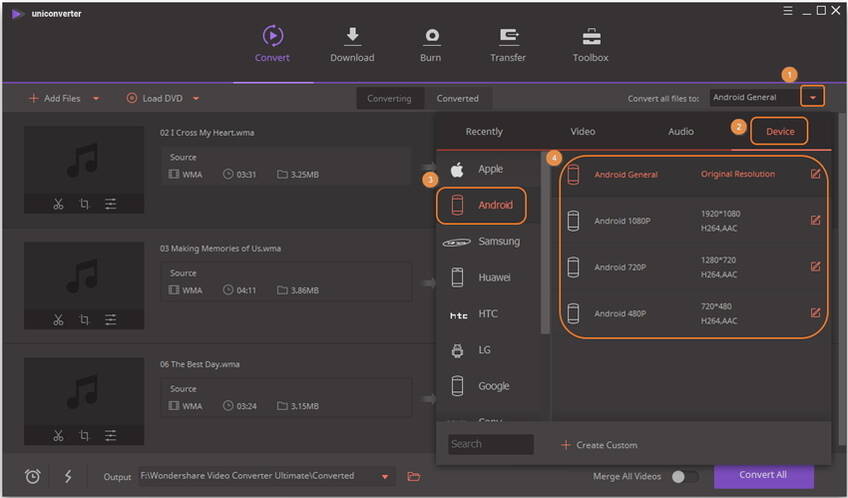Viewport: 848px width, 498px height.
Task: Expand the Output path dropdown
Action: [385, 476]
